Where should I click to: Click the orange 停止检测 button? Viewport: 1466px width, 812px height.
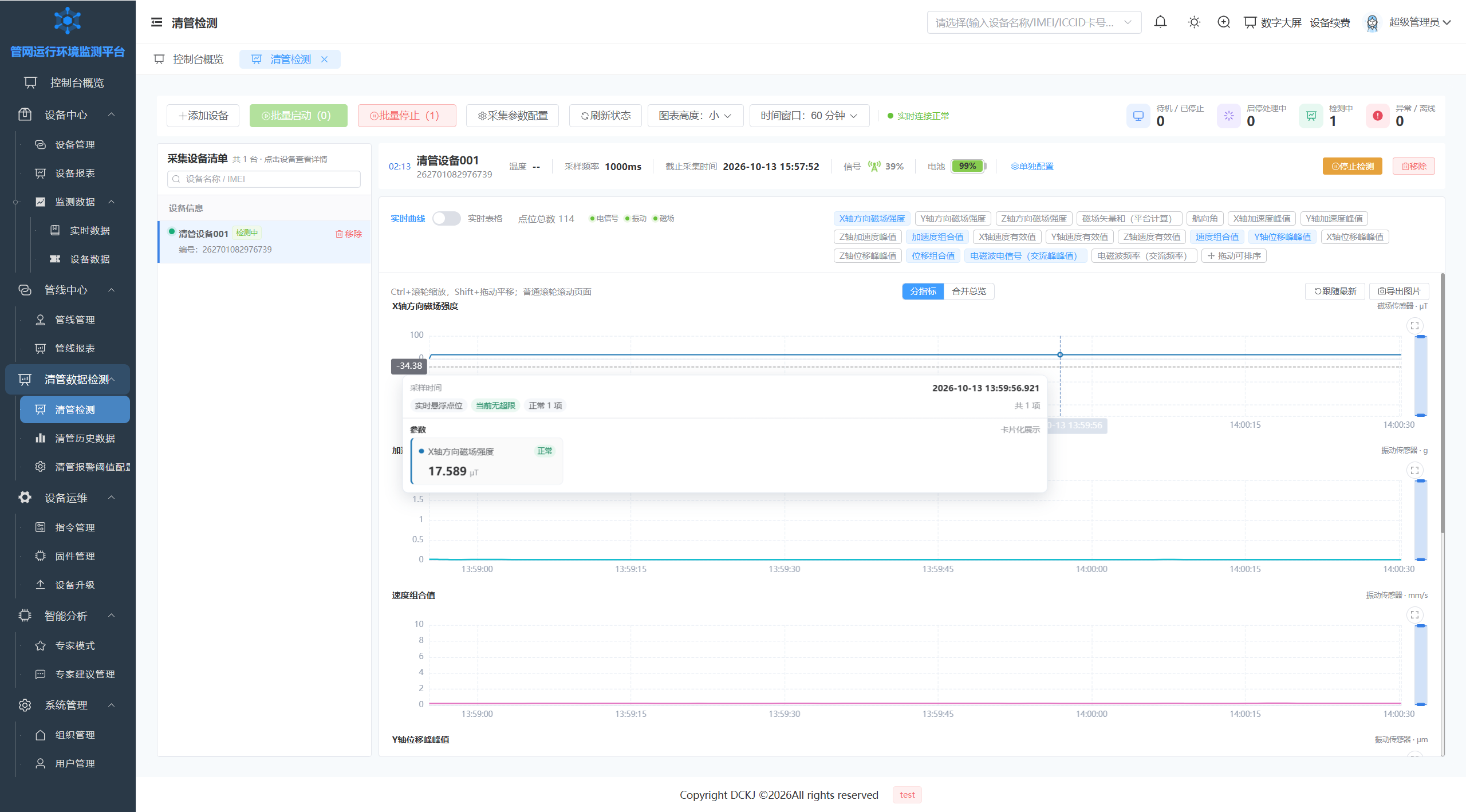click(1352, 166)
